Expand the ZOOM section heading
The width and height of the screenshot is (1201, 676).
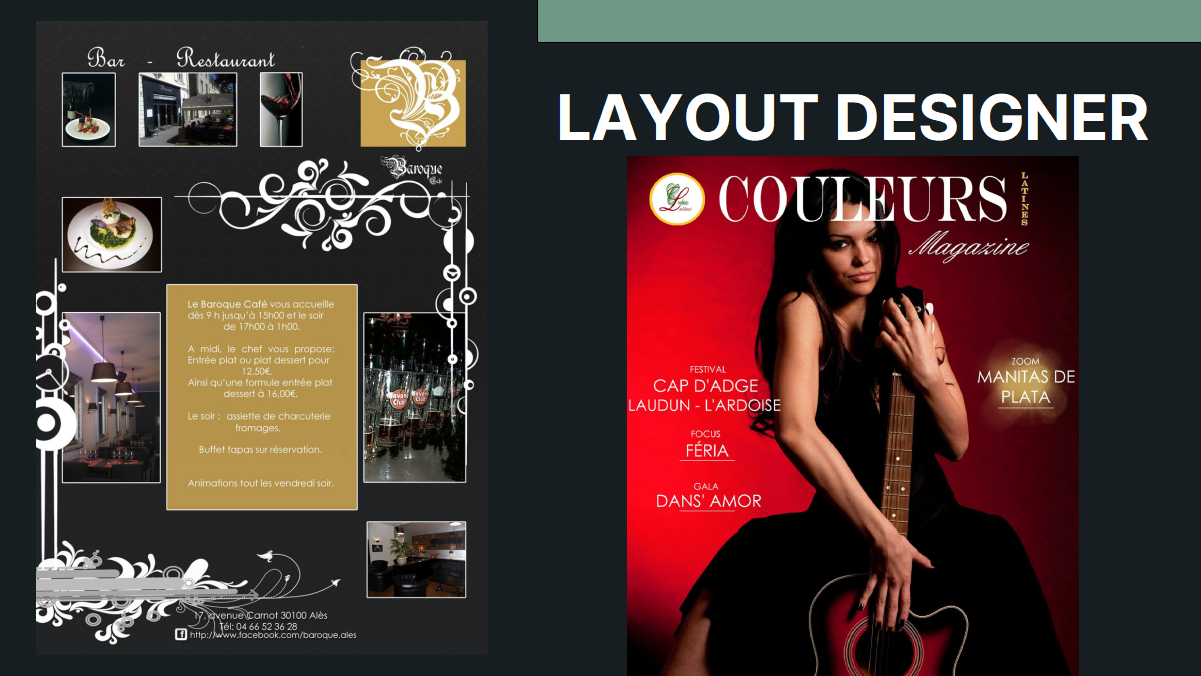pyautogui.click(x=1024, y=359)
